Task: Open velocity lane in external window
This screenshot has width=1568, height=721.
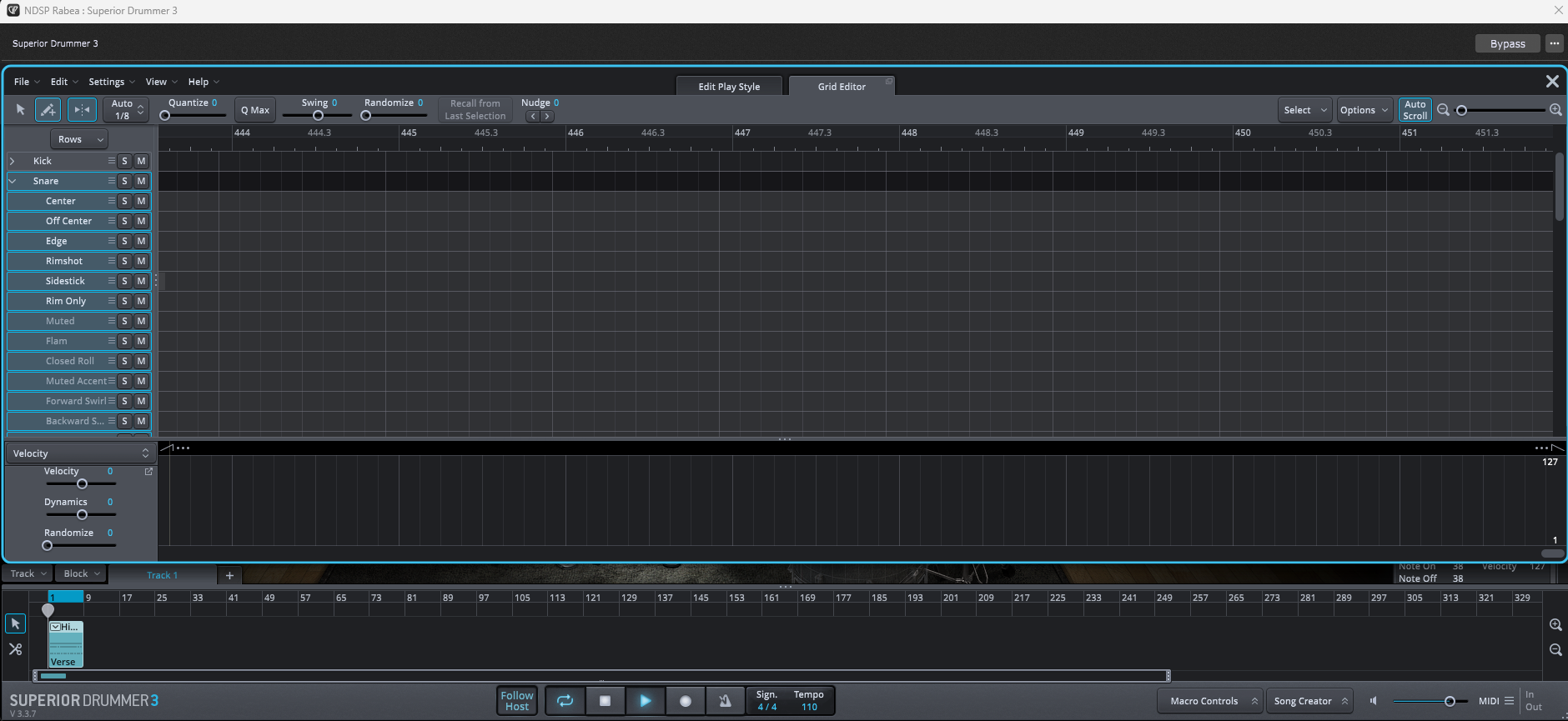Action: tap(148, 472)
